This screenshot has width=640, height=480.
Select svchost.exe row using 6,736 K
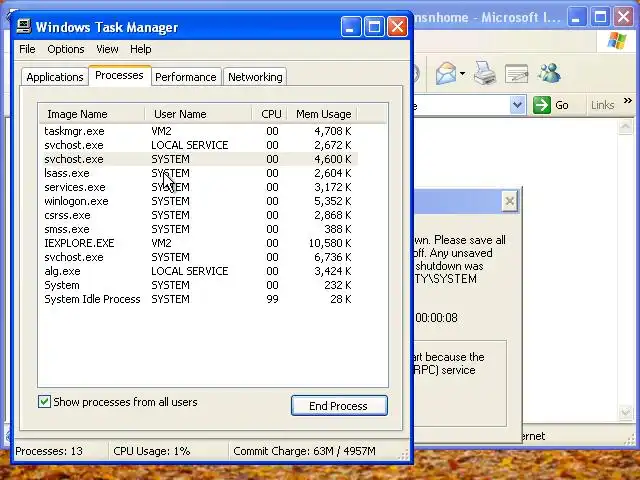[x=198, y=257]
